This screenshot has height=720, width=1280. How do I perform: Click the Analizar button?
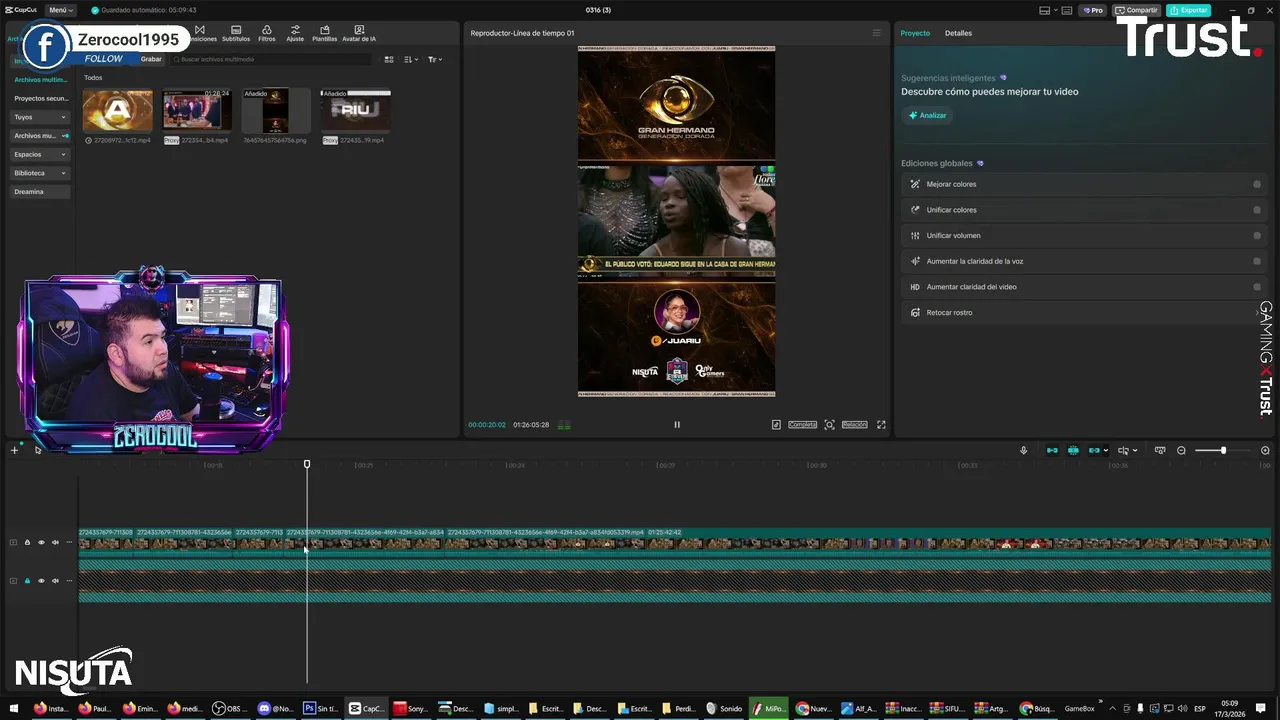(x=927, y=115)
